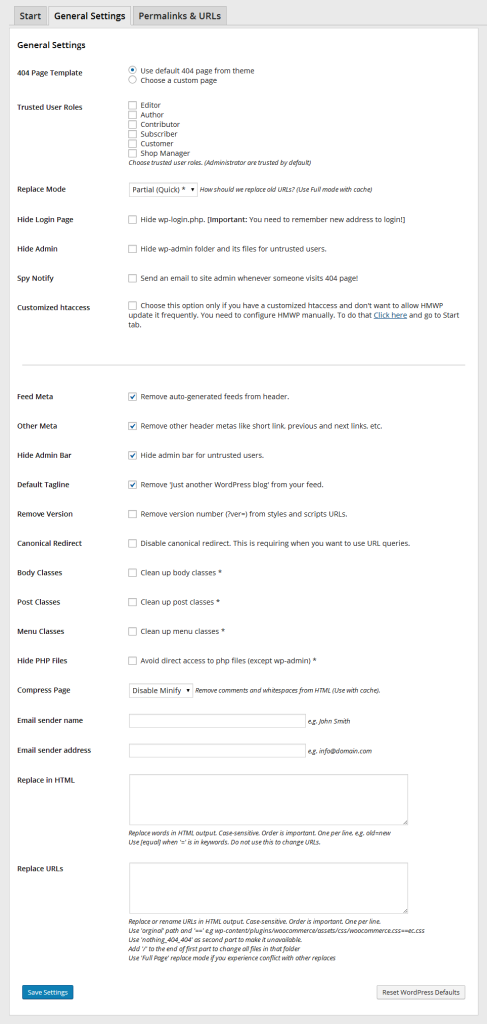Enable Spy Notify email checkbox
487x1024 pixels.
pos(133,278)
